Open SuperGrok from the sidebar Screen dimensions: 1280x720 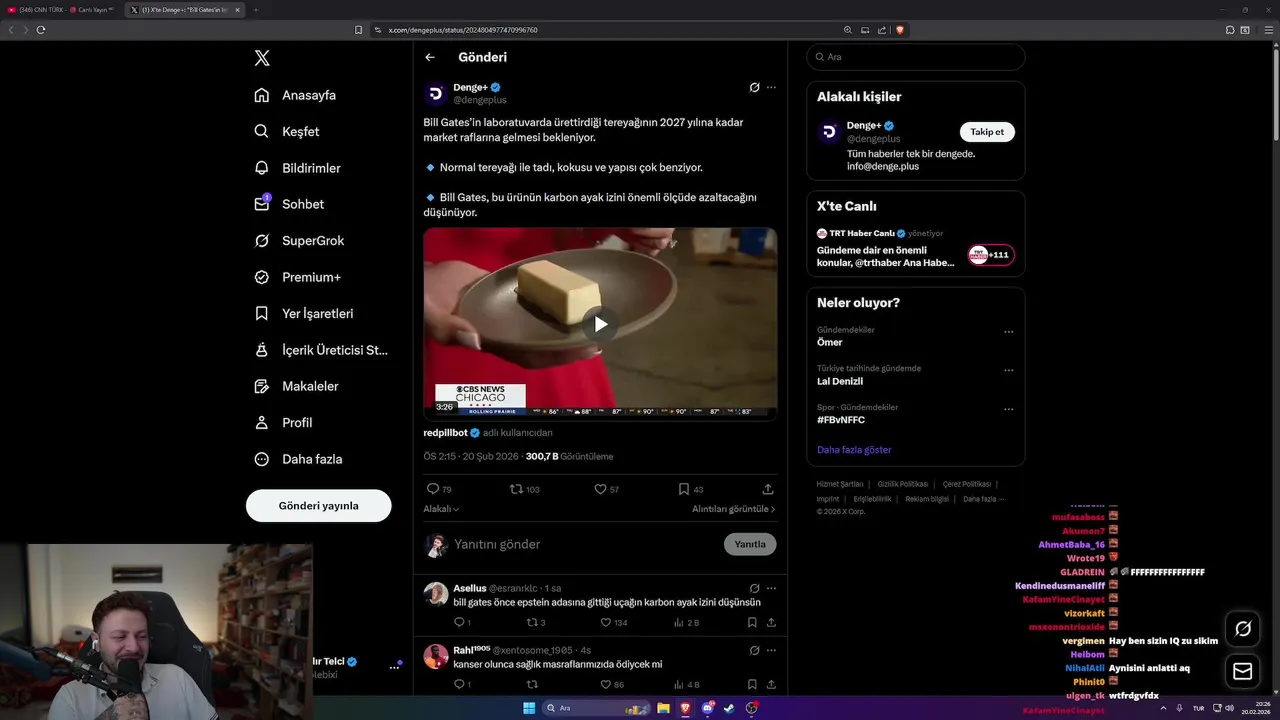[298, 241]
